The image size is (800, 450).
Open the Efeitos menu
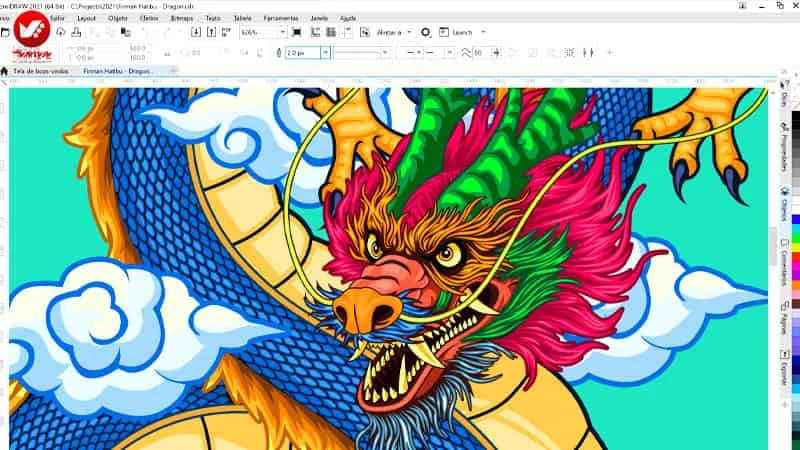pos(149,18)
